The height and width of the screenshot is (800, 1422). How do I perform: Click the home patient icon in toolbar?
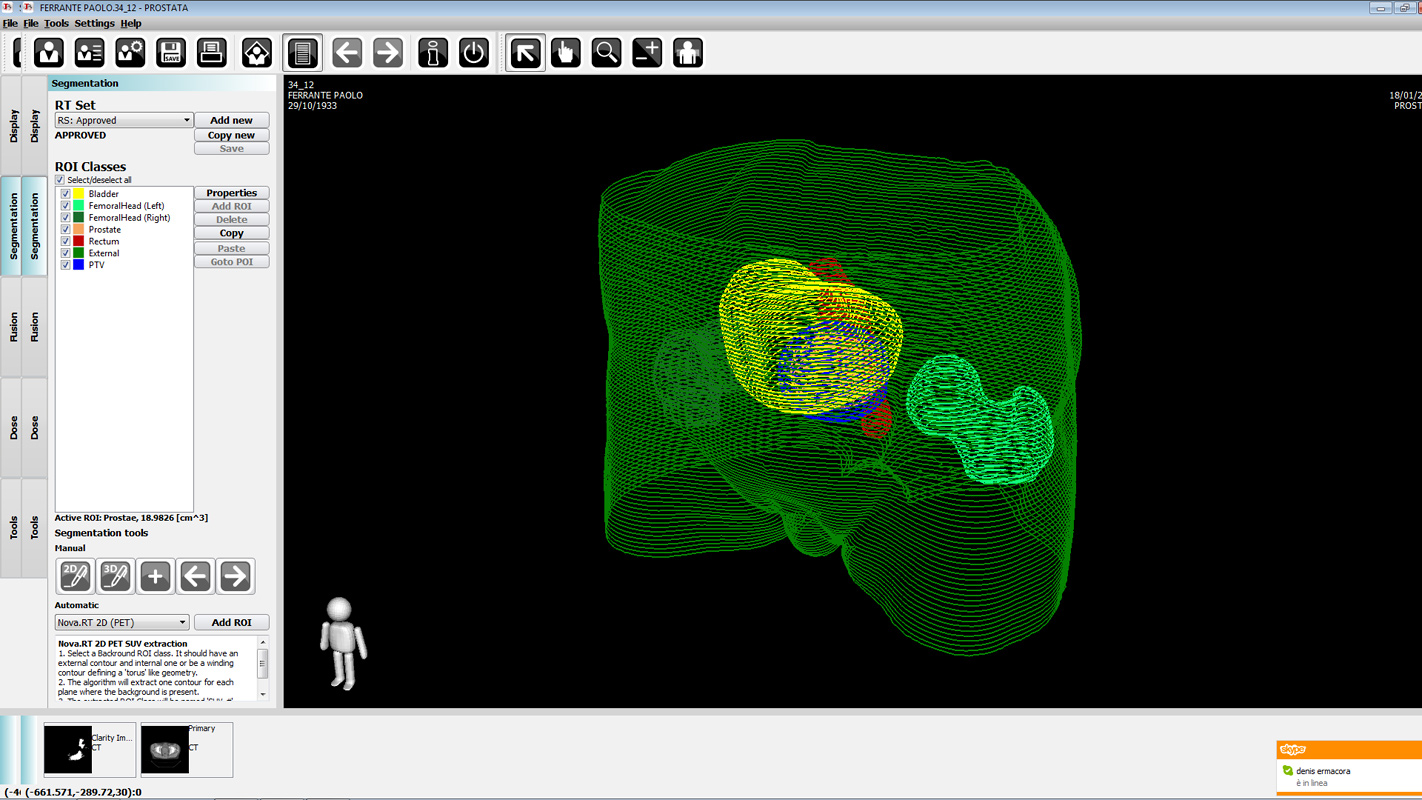(257, 52)
